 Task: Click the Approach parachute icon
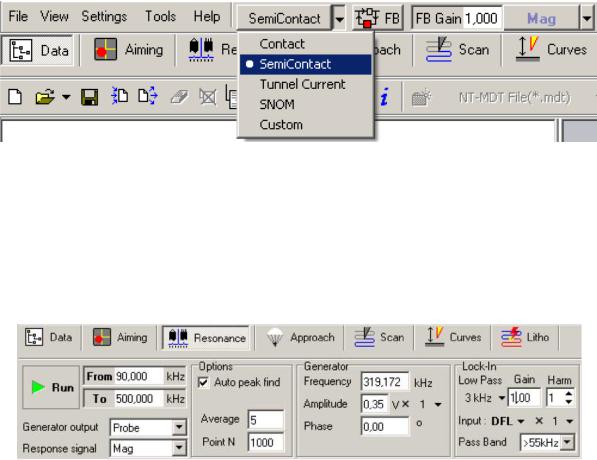tap(275, 338)
